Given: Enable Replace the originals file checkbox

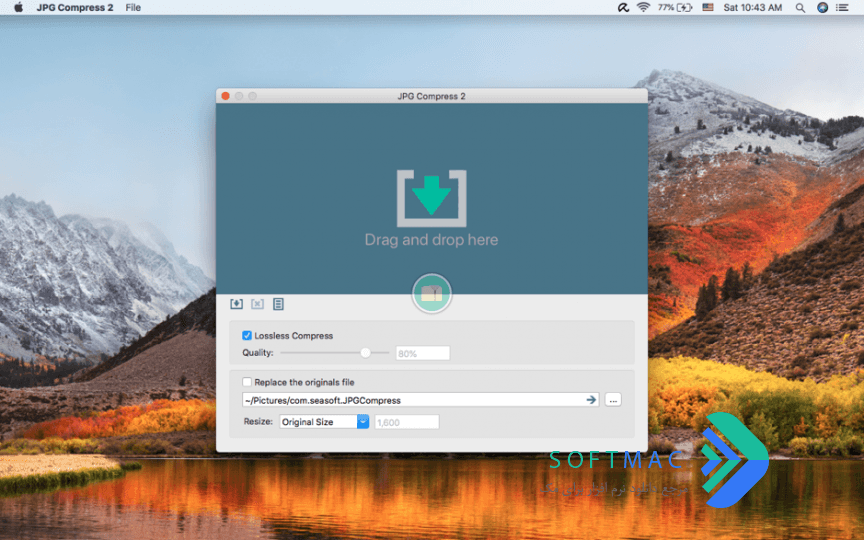Looking at the screenshot, I should (x=247, y=382).
